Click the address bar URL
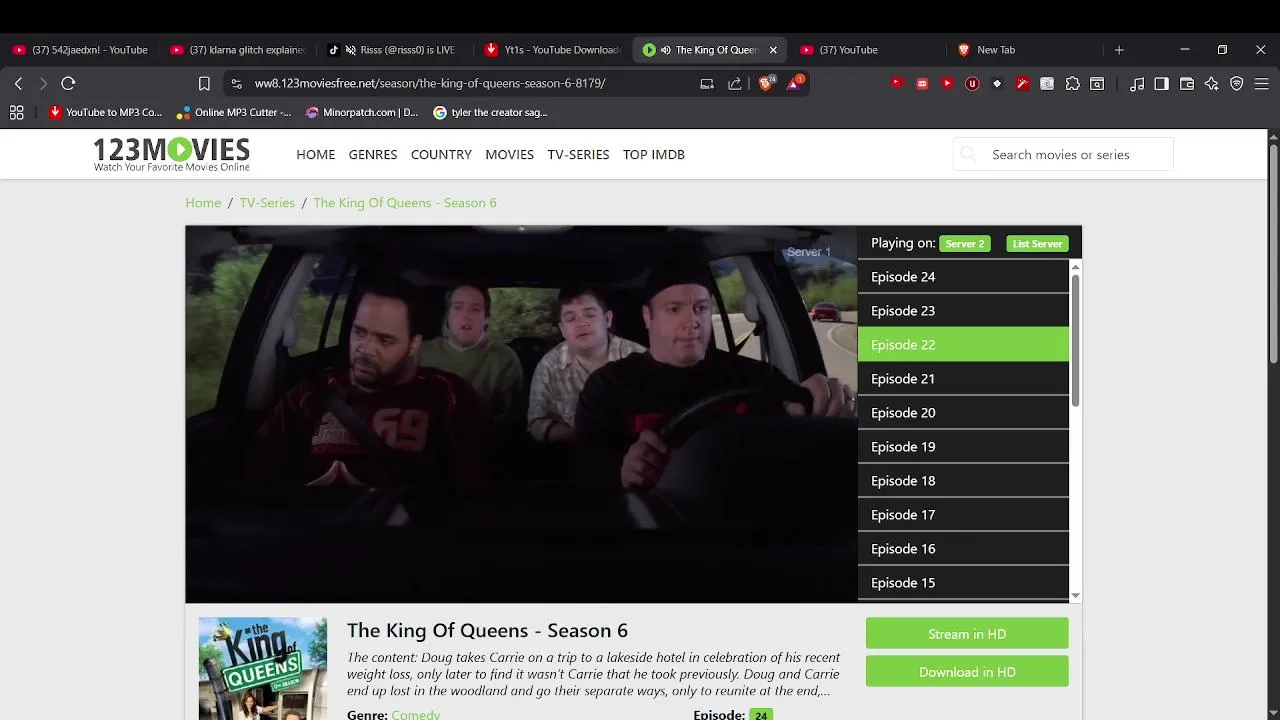The width and height of the screenshot is (1280, 720). pos(430,84)
